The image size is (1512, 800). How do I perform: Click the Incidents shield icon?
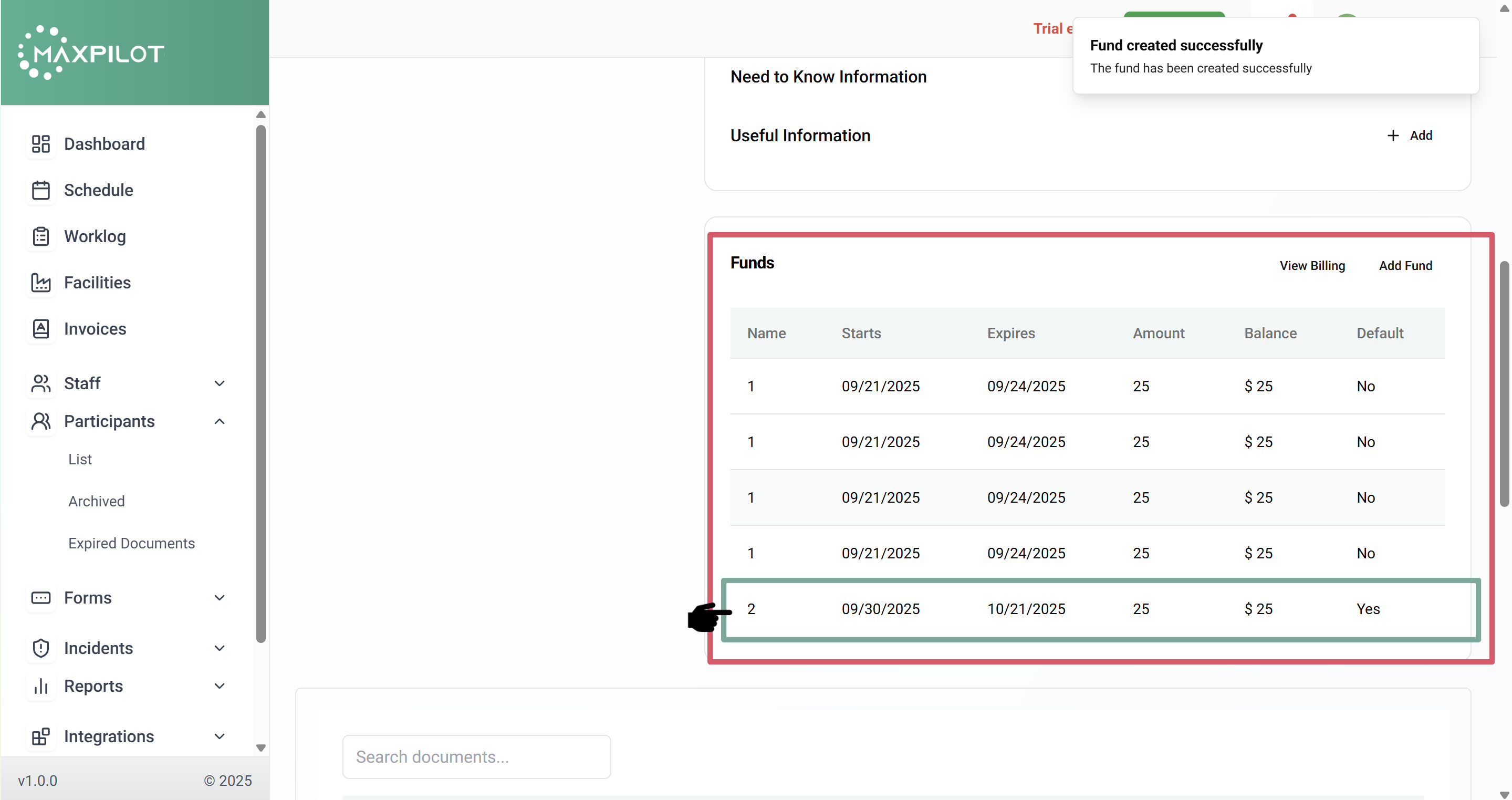(x=40, y=648)
